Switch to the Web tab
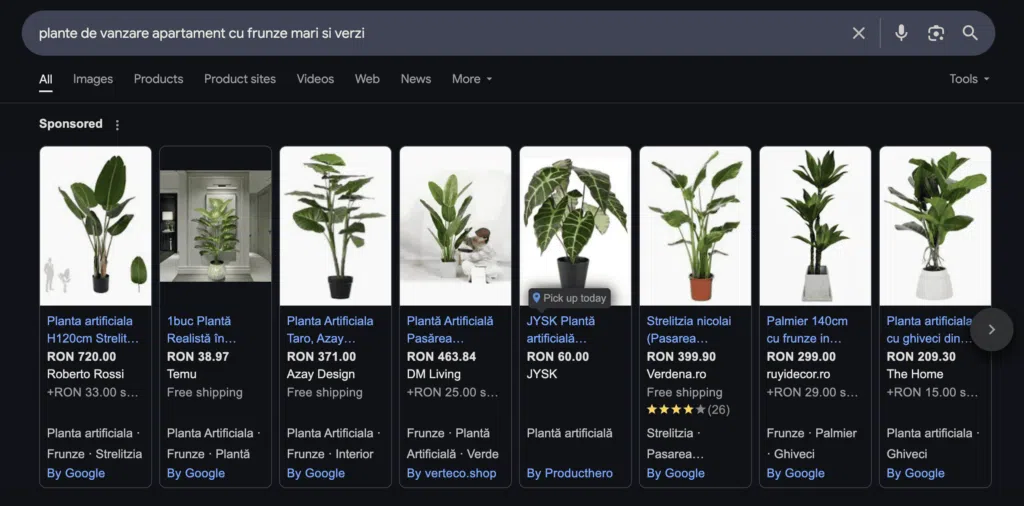 pos(367,79)
